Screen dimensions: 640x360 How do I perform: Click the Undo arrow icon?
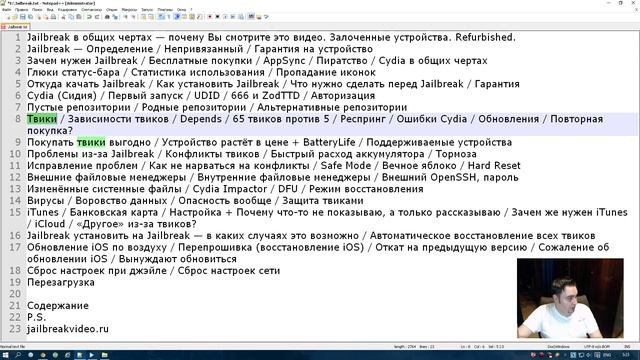(89, 17)
